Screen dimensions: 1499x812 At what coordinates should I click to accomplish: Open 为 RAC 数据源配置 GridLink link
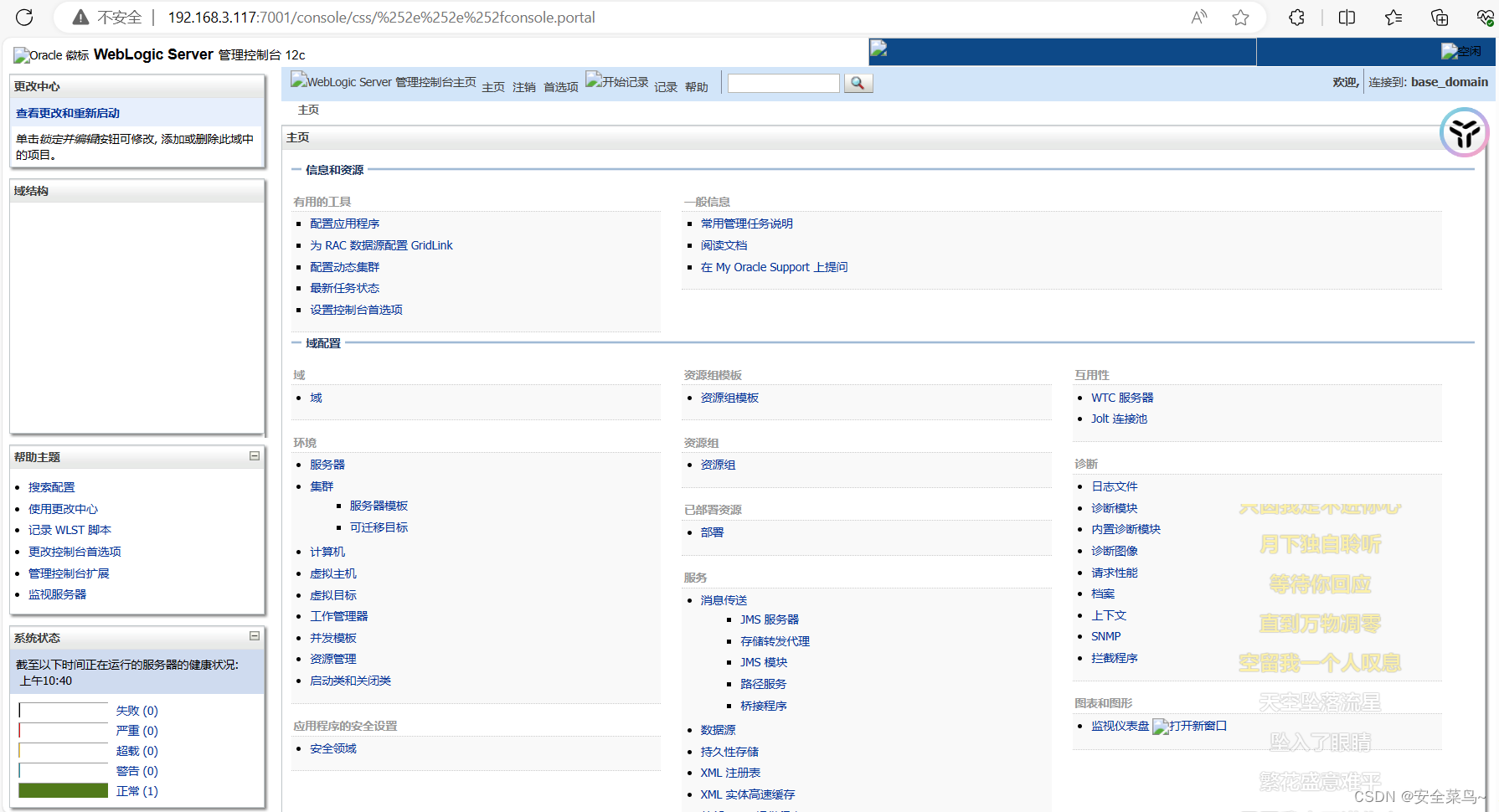(x=381, y=245)
